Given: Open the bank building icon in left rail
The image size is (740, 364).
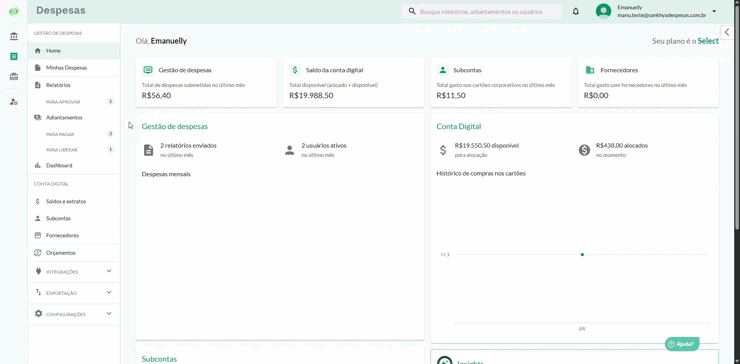Looking at the screenshot, I should click(x=14, y=36).
